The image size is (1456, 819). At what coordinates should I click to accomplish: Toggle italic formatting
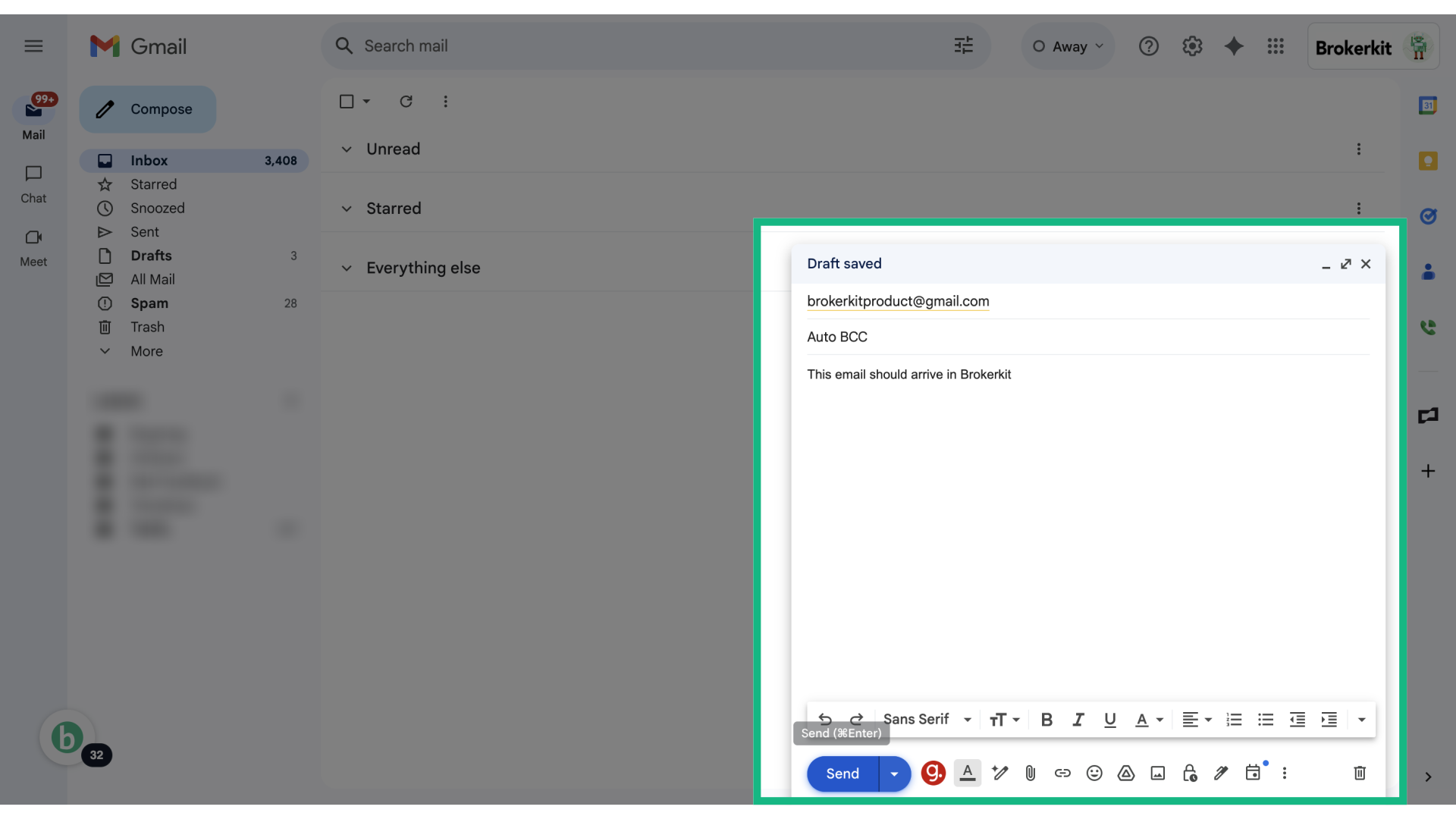[x=1078, y=720]
